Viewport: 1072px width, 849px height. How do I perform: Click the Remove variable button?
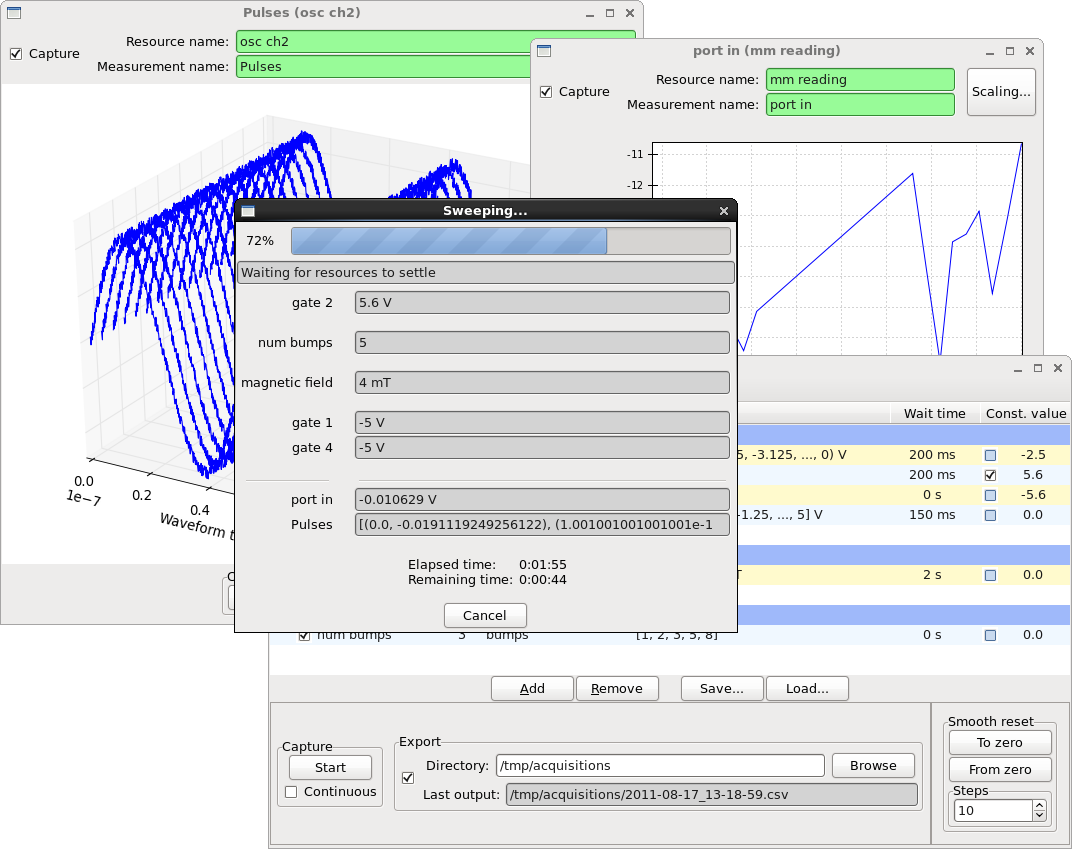[x=617, y=688]
